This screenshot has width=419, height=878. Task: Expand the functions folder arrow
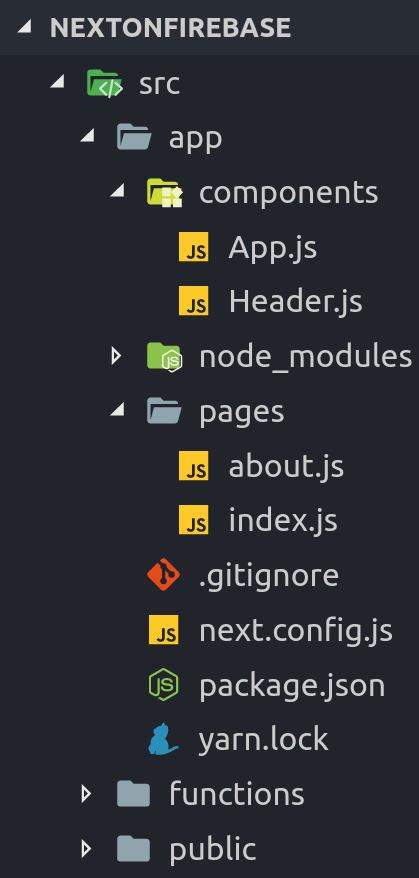coord(86,793)
